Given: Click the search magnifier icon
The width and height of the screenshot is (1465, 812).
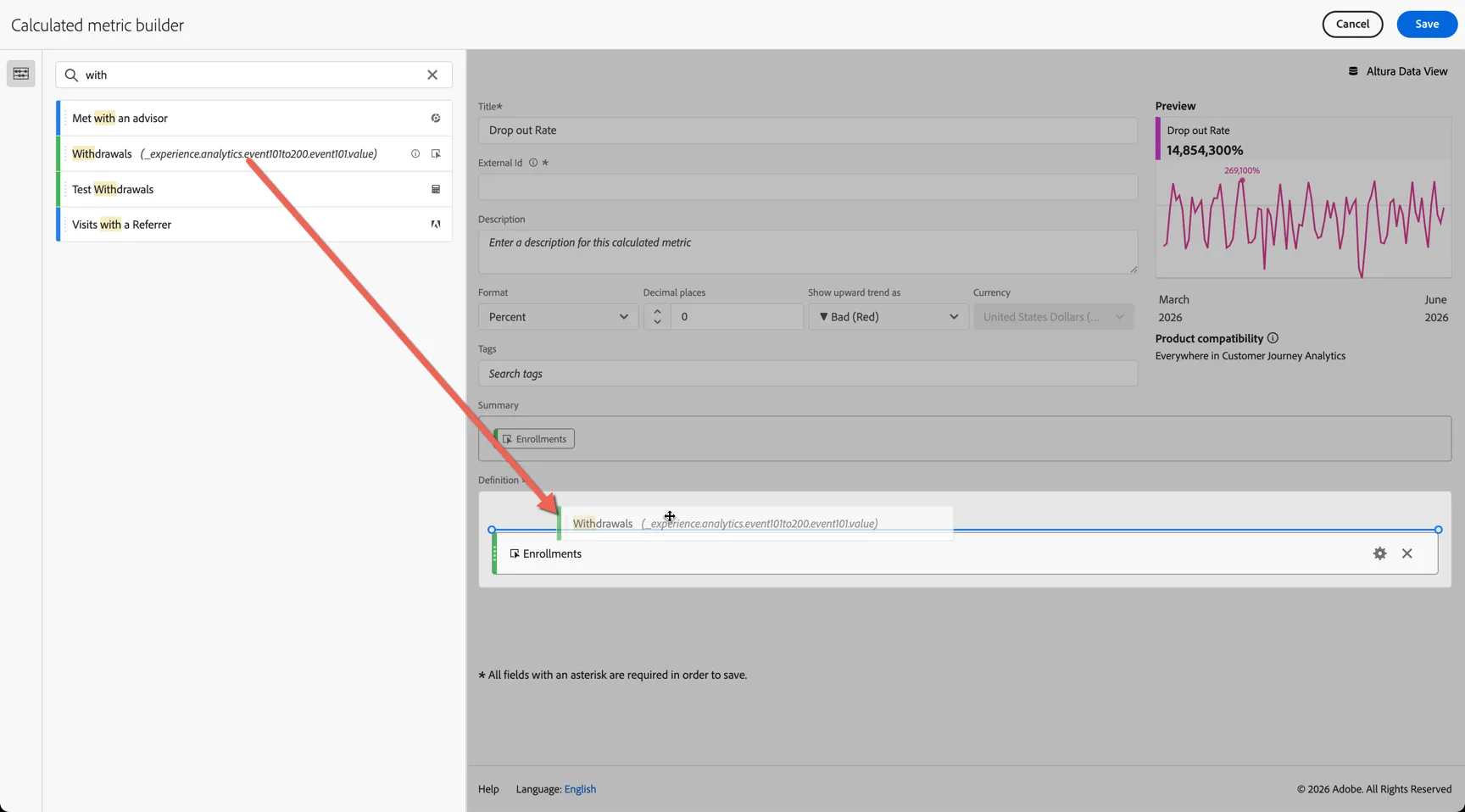Looking at the screenshot, I should tap(71, 75).
